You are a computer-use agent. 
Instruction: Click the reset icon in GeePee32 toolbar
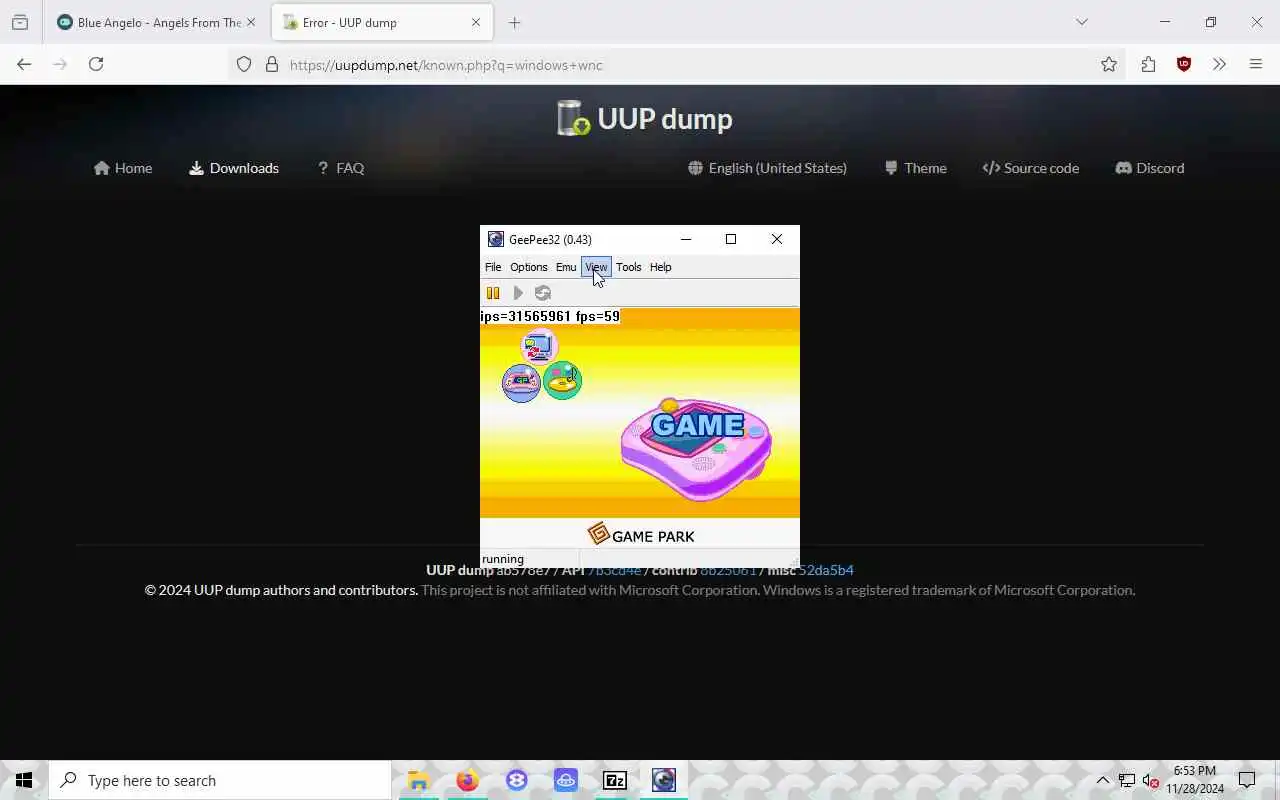pyautogui.click(x=543, y=293)
